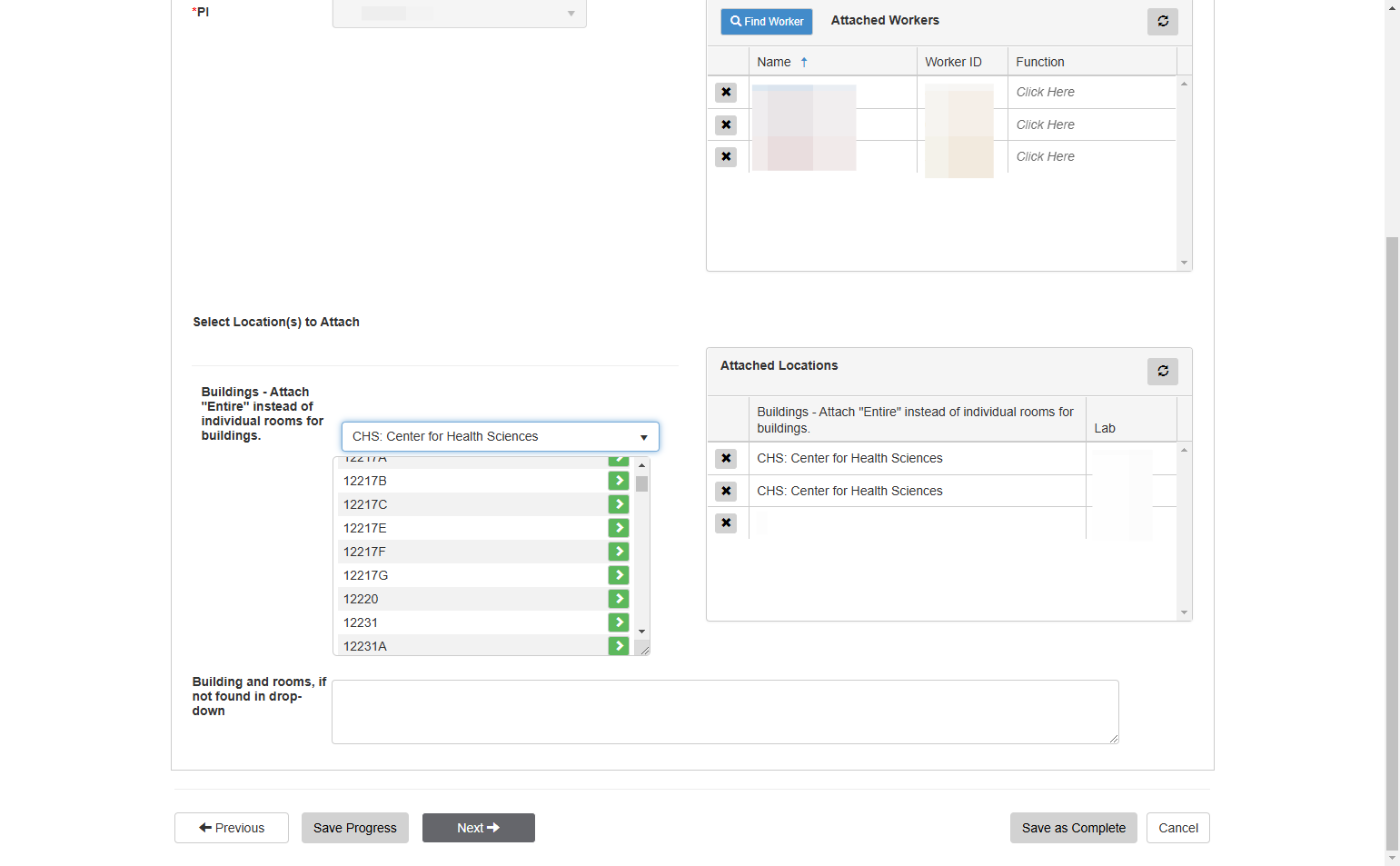Attach room 12231A with its green arrow

[x=619, y=645]
